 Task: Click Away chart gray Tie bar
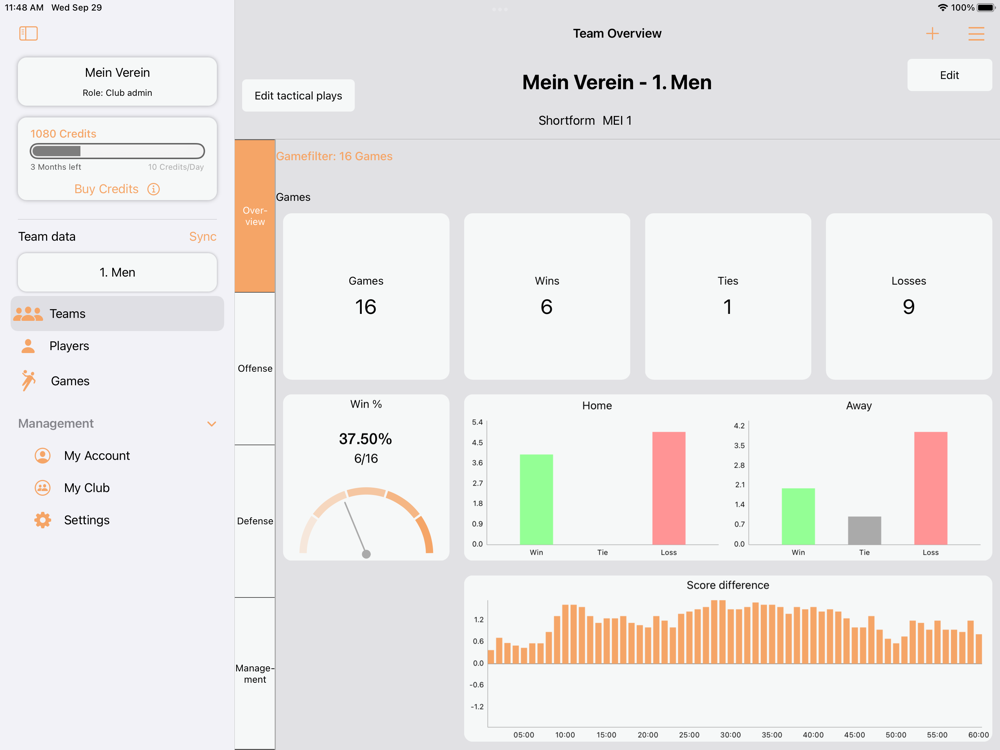tap(864, 531)
